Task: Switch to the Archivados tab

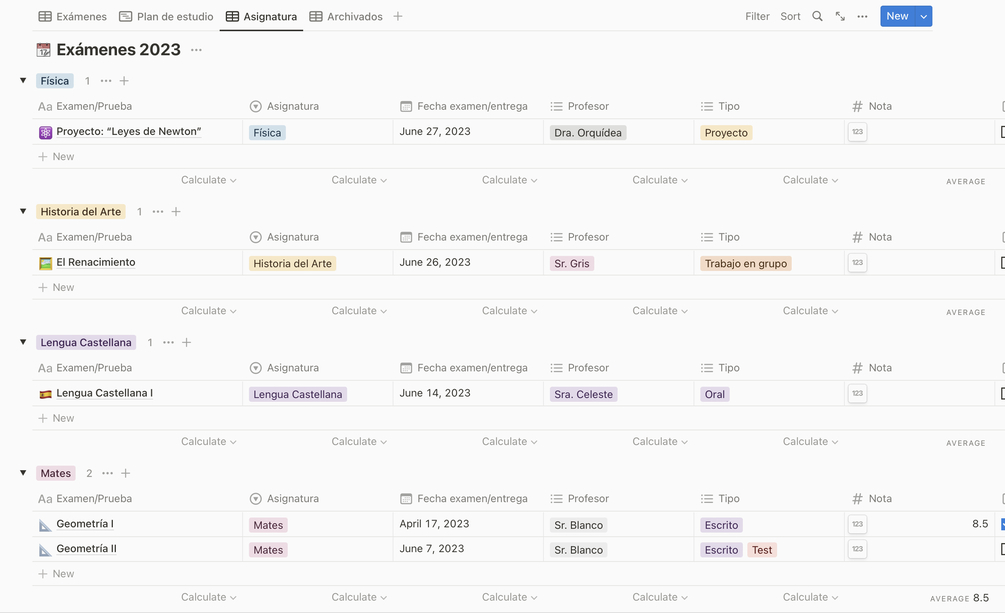Action: [346, 17]
